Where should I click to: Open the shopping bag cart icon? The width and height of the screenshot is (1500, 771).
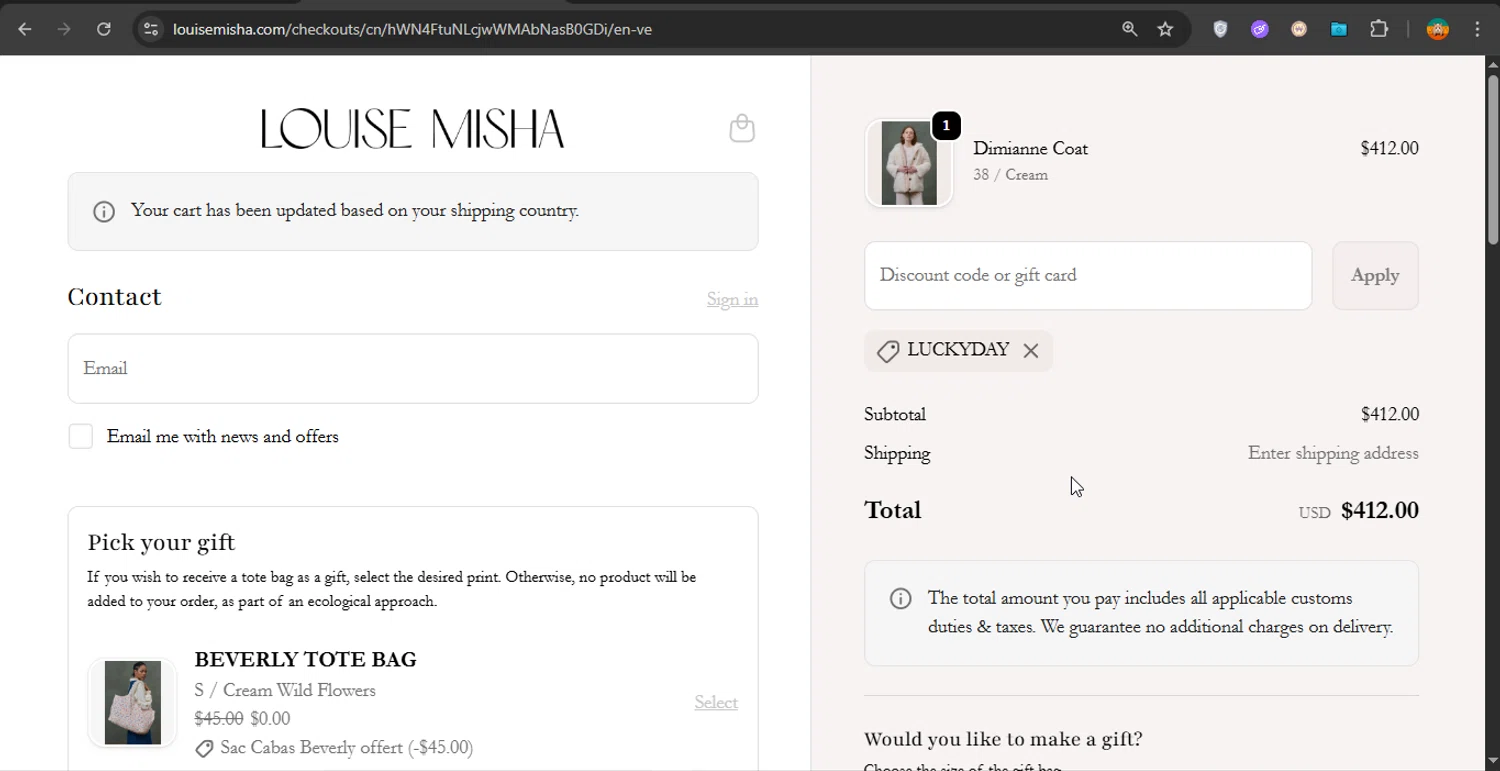[742, 128]
